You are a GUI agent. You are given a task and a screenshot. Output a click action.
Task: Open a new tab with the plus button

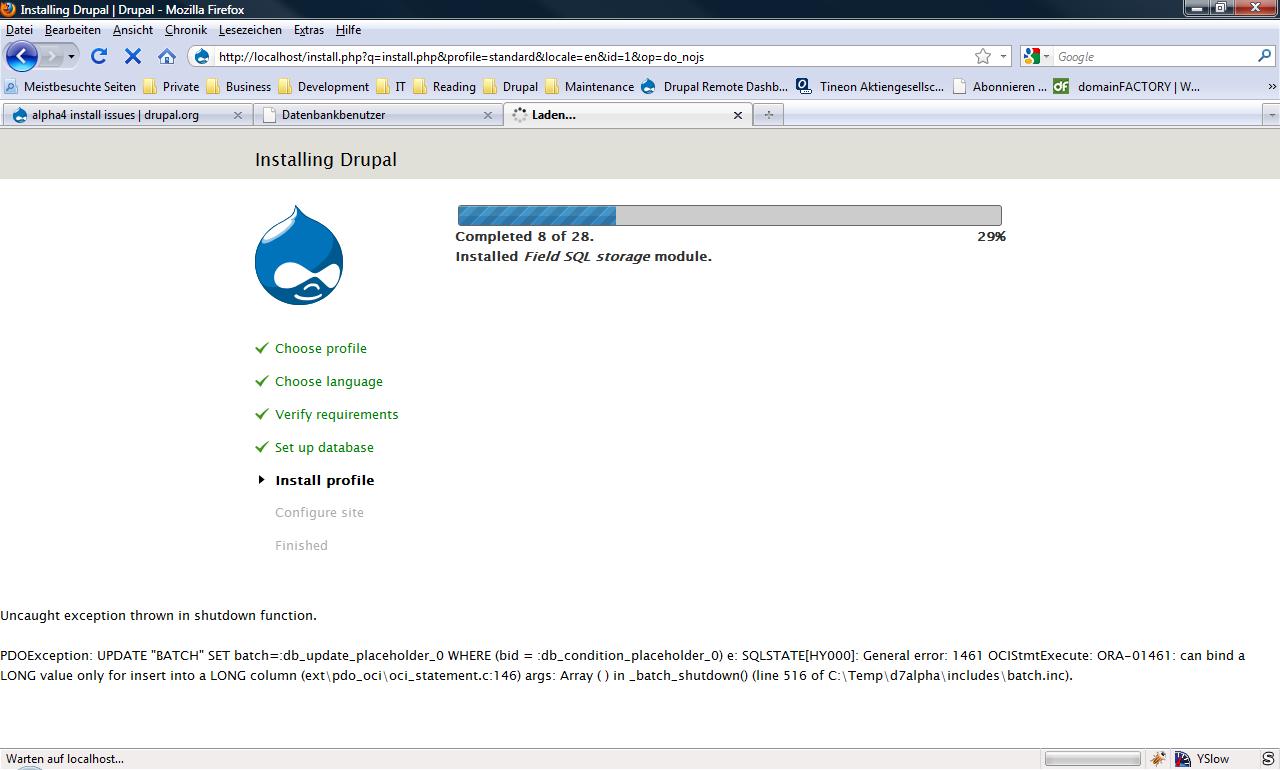tap(768, 115)
